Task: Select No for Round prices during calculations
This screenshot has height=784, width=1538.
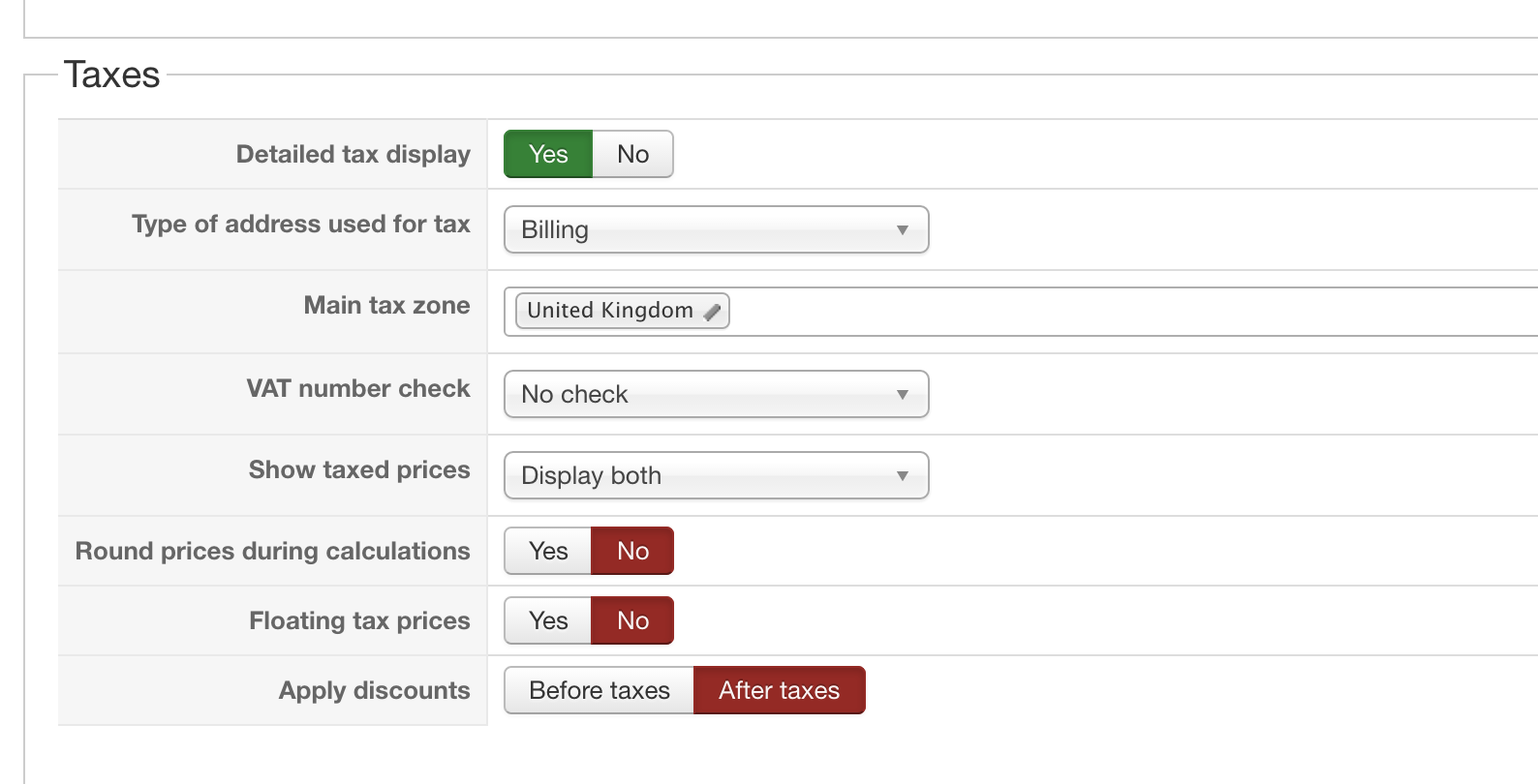Action: [x=632, y=551]
